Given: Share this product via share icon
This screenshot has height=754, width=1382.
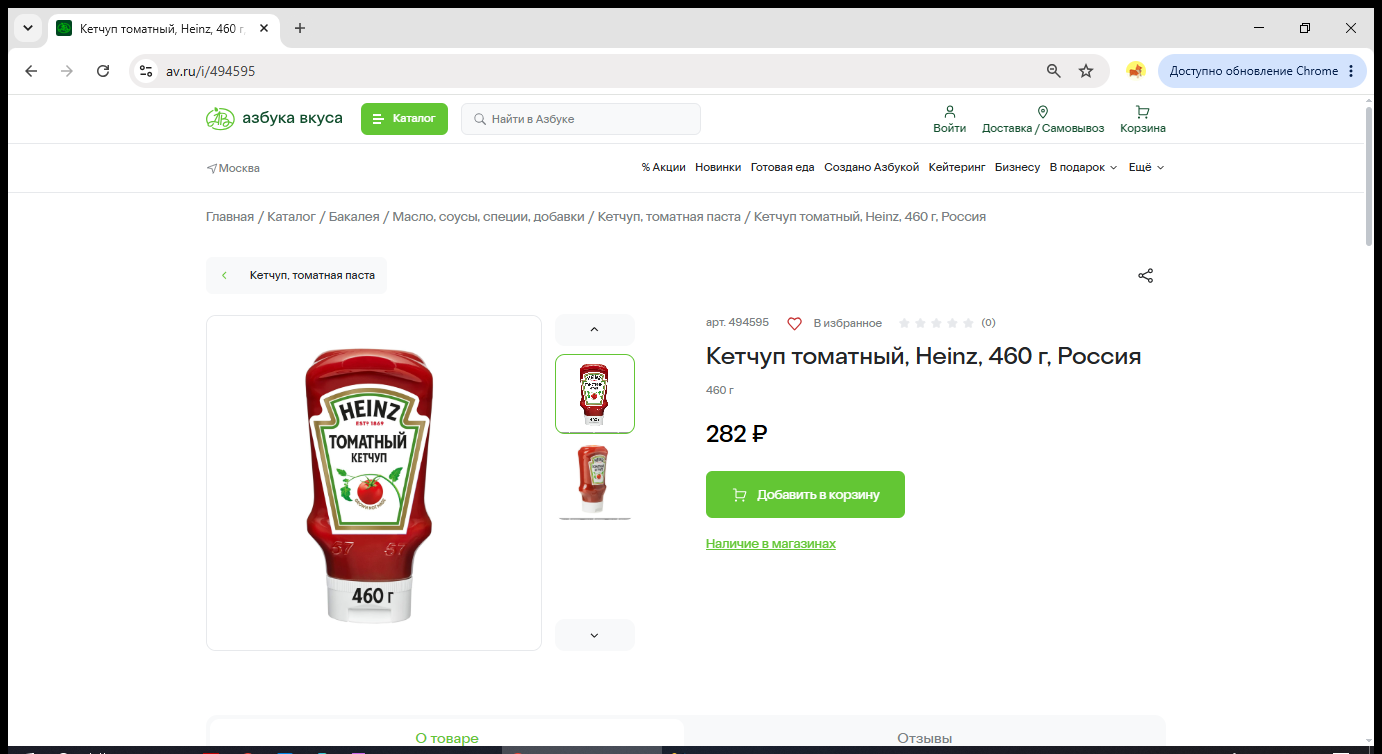Looking at the screenshot, I should tap(1146, 276).
